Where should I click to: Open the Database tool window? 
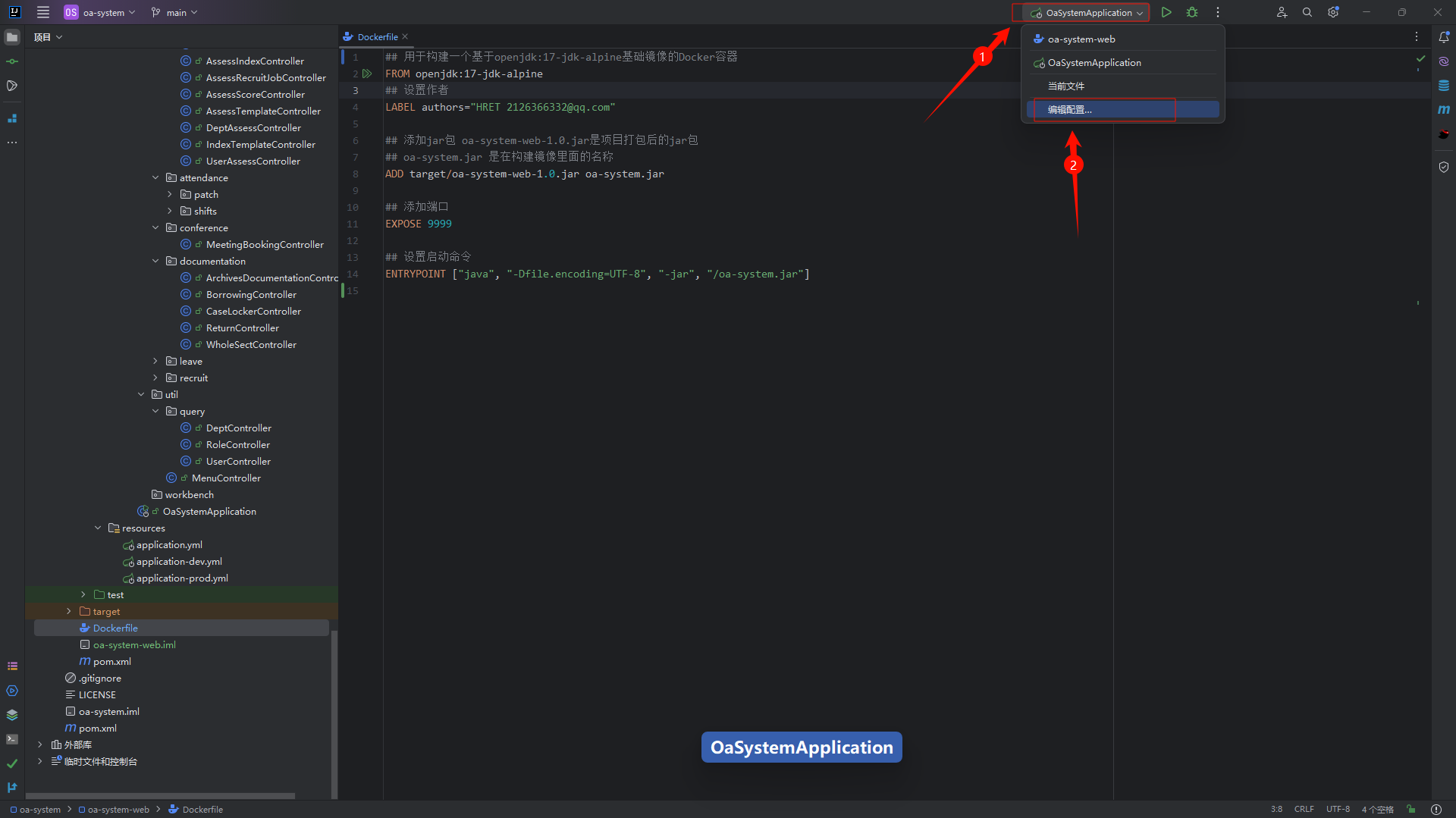pyautogui.click(x=1444, y=86)
